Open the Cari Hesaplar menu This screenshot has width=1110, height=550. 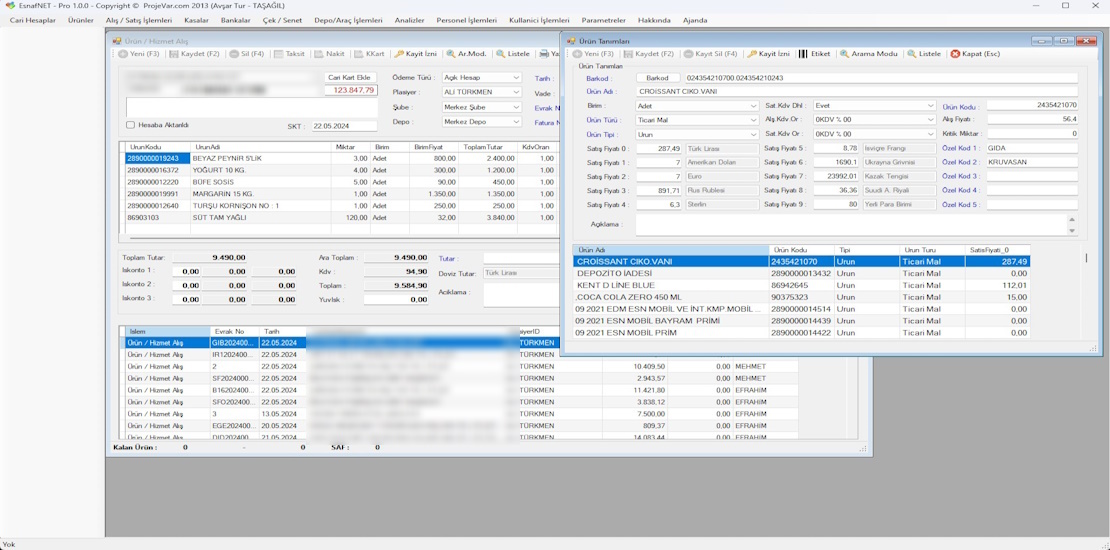33,21
